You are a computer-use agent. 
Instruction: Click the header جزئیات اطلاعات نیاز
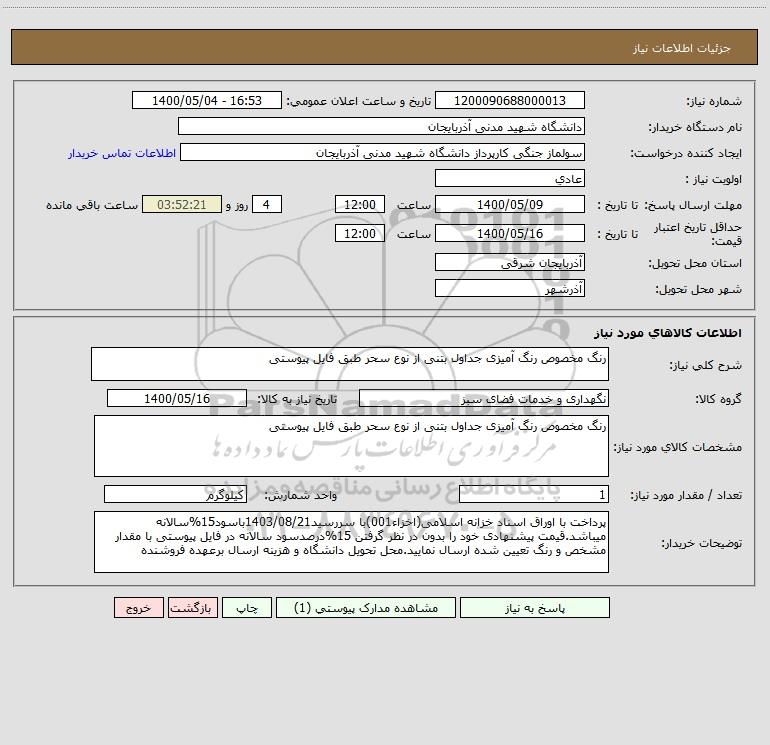[x=682, y=48]
